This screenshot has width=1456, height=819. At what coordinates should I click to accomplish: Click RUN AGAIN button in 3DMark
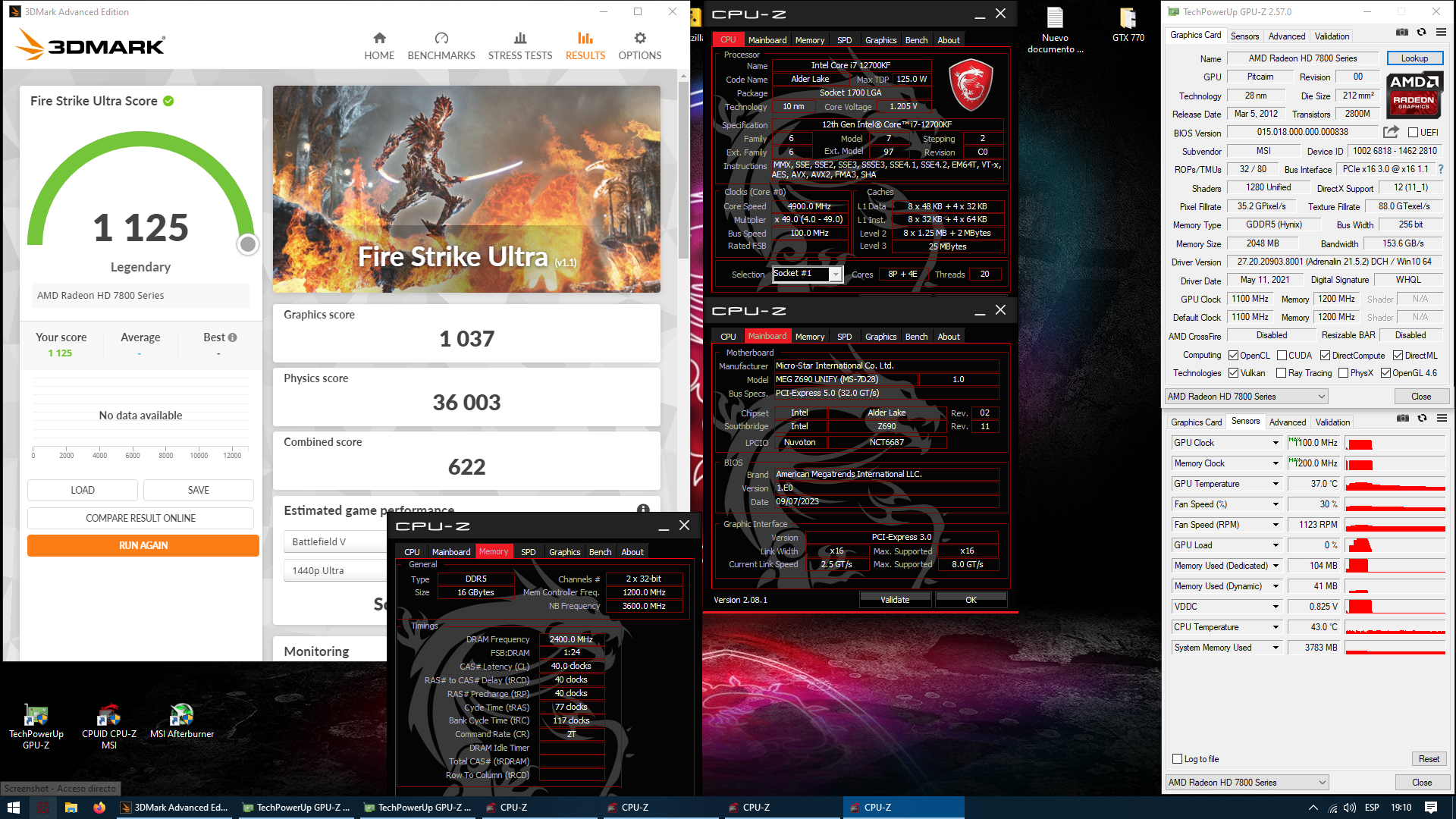143,545
